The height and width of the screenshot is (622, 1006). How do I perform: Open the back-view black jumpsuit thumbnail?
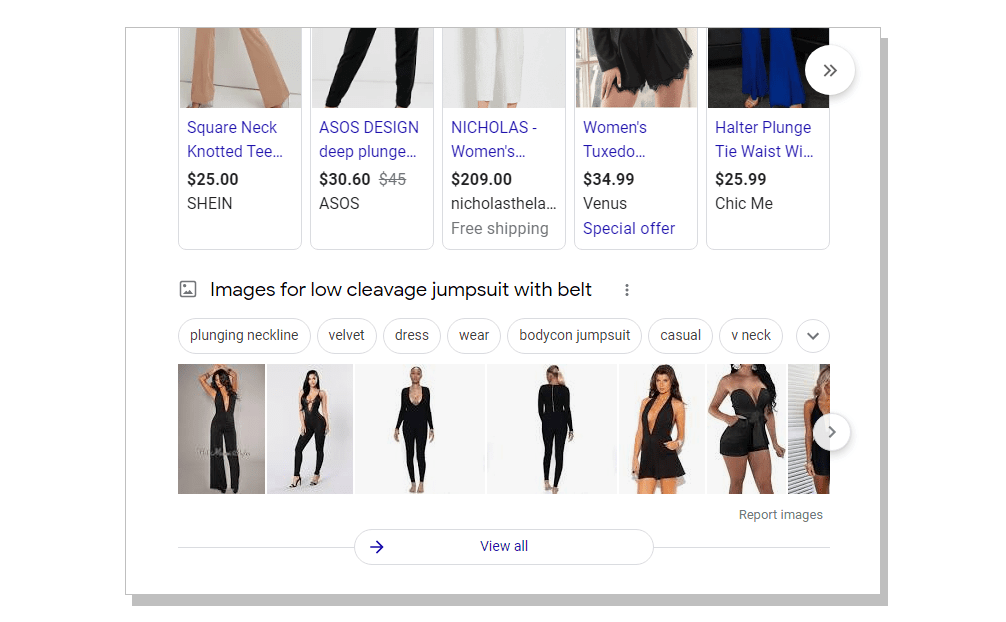(x=551, y=429)
